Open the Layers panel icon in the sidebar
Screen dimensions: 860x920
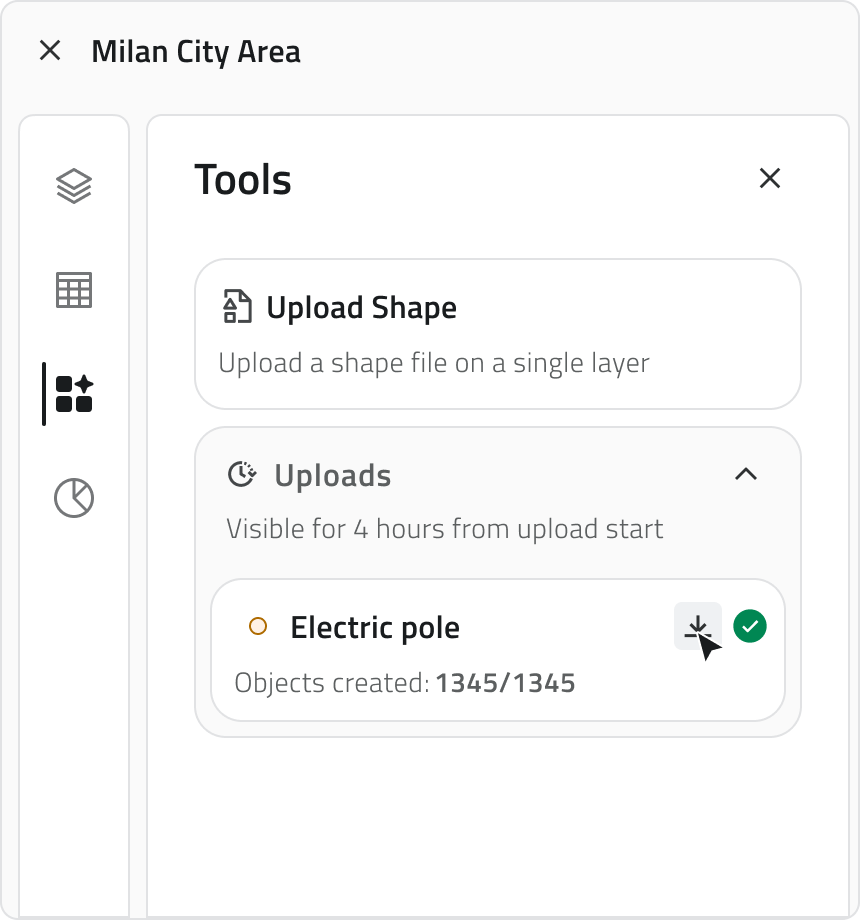(x=74, y=185)
